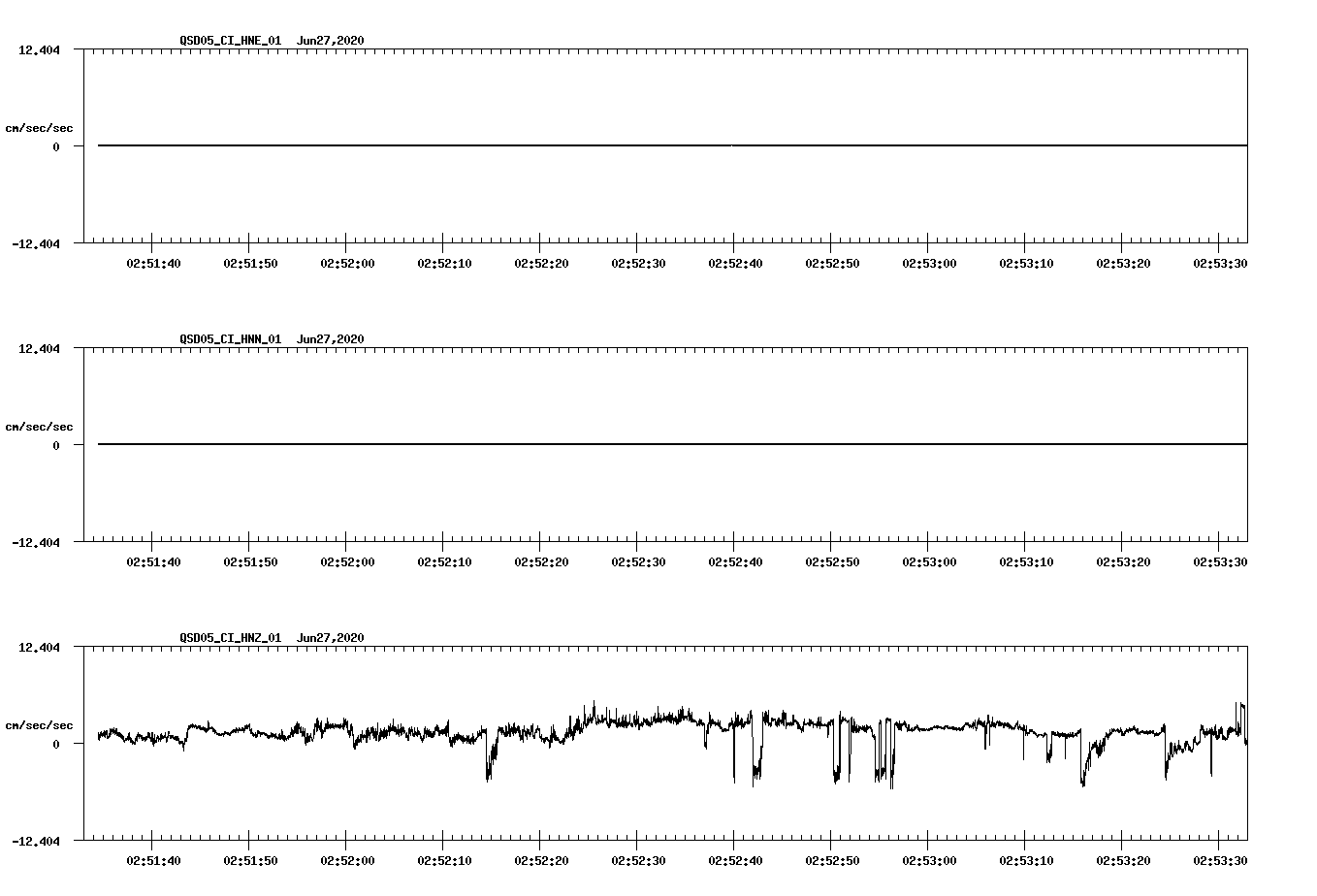Click the 12.404 maximum label on the HNN plot

tap(39, 349)
